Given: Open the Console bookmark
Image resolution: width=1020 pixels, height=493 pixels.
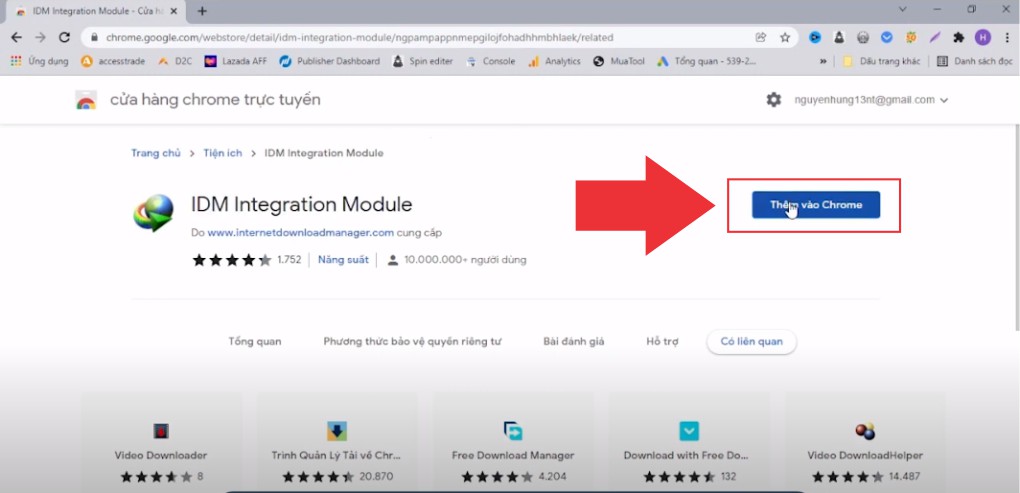Looking at the screenshot, I should 490,61.
